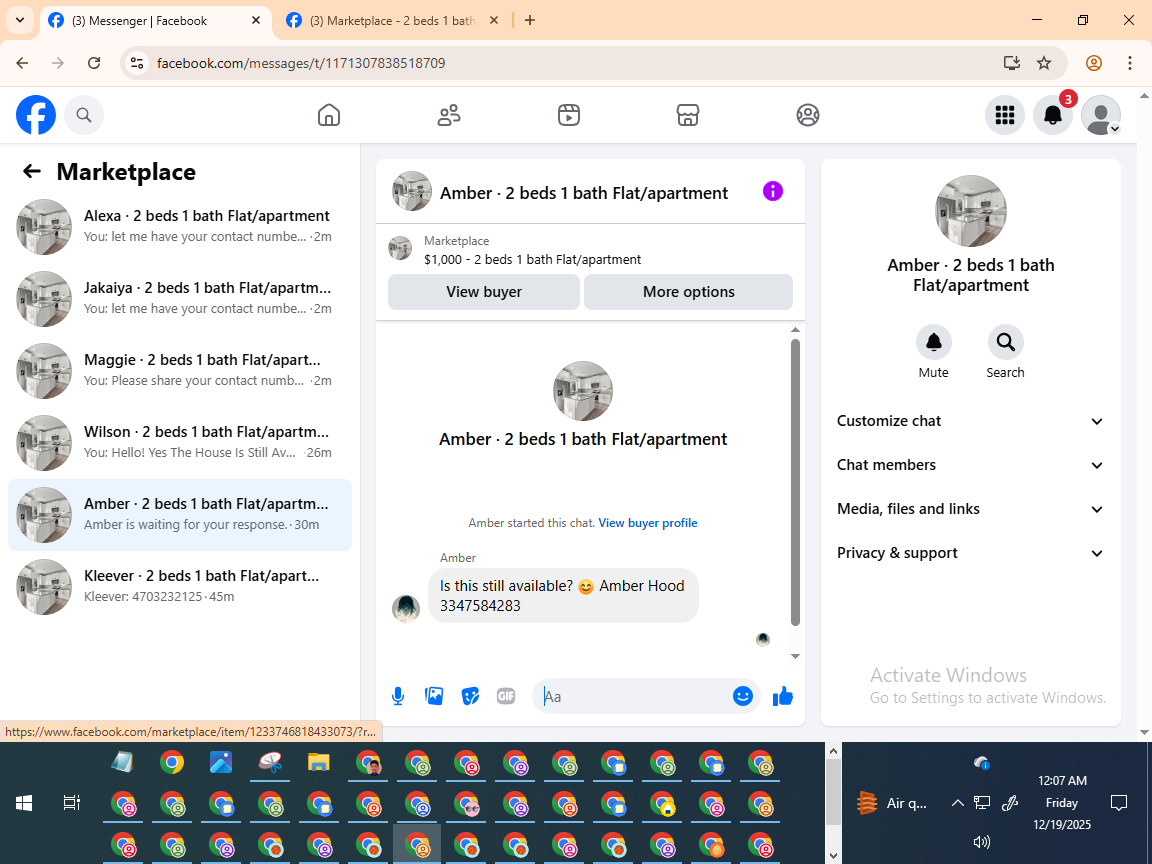Open the Marketplace storefront icon
Image resolution: width=1152 pixels, height=864 pixels.
click(688, 115)
